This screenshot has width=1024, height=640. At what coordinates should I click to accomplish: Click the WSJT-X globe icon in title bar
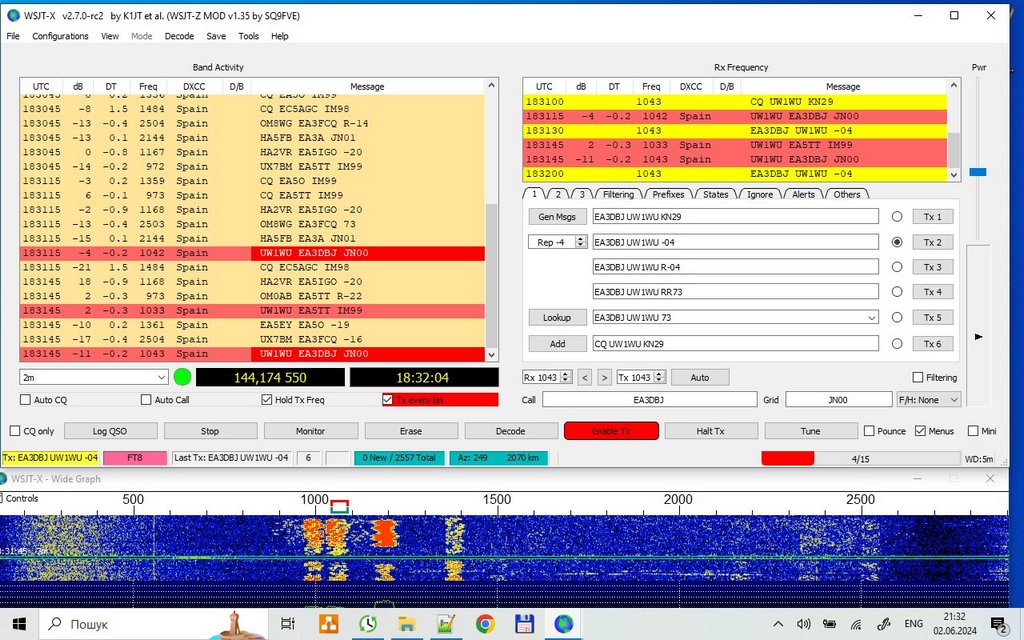coord(13,15)
